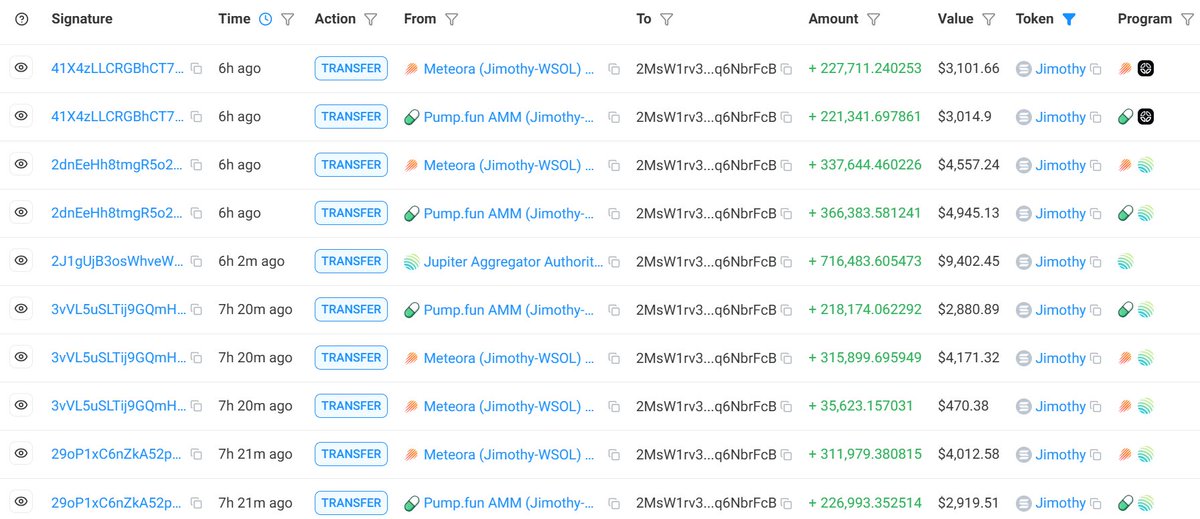Open the Jimothy token link in the $3,101.66 row

pos(1060,68)
